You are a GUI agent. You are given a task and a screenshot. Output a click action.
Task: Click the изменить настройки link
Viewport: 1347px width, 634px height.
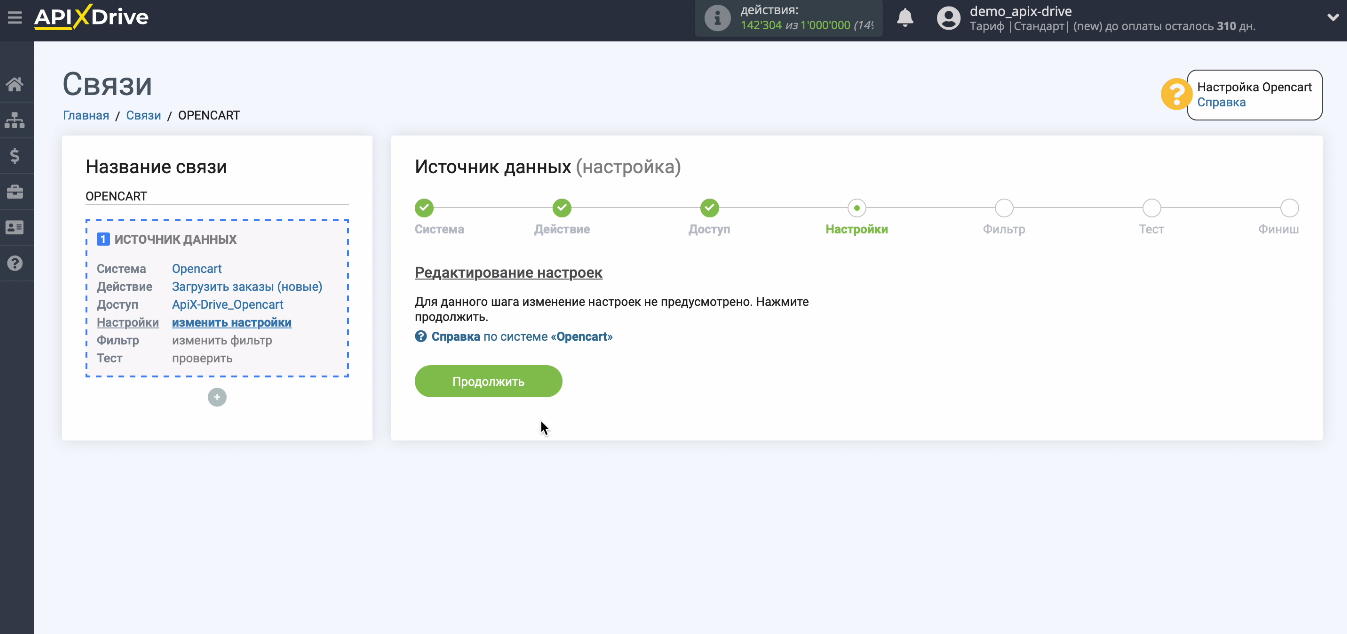point(231,323)
